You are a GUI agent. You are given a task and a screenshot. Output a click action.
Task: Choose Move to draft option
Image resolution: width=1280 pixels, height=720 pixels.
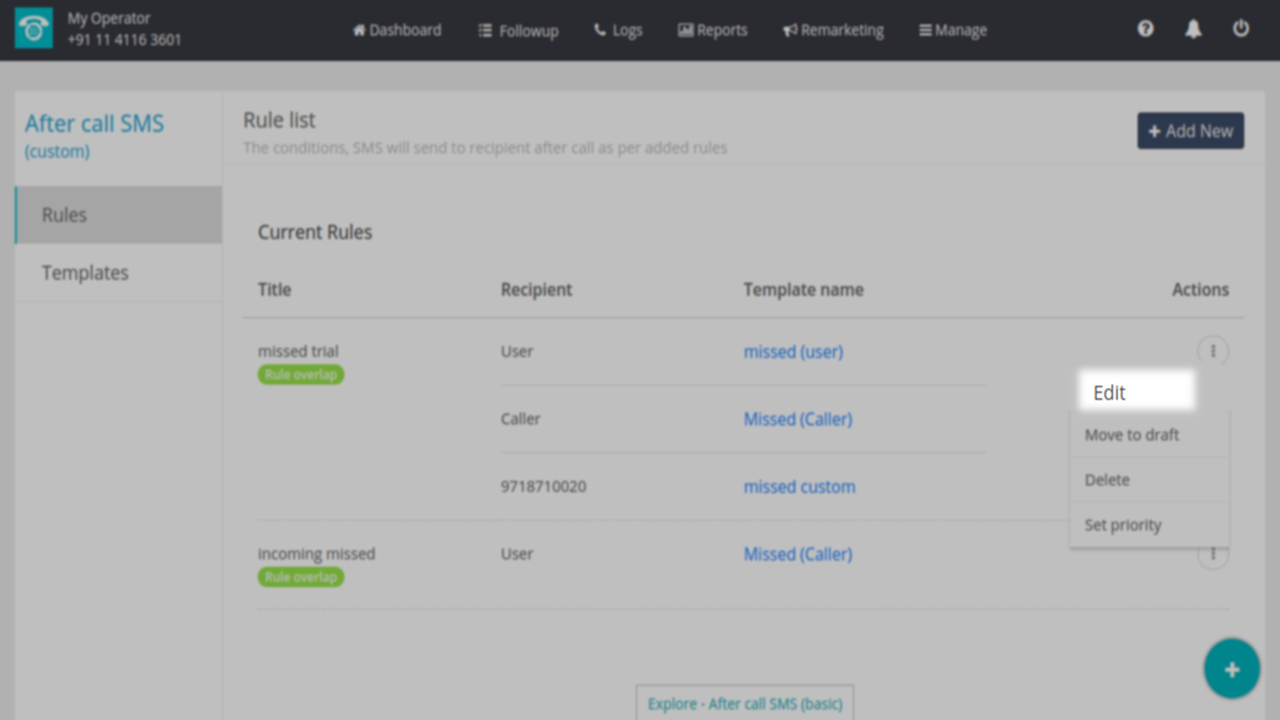coord(1132,435)
